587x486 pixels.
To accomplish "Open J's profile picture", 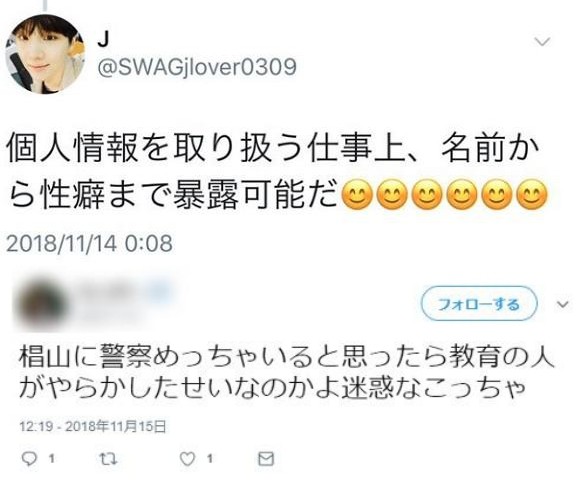I will click(x=45, y=54).
